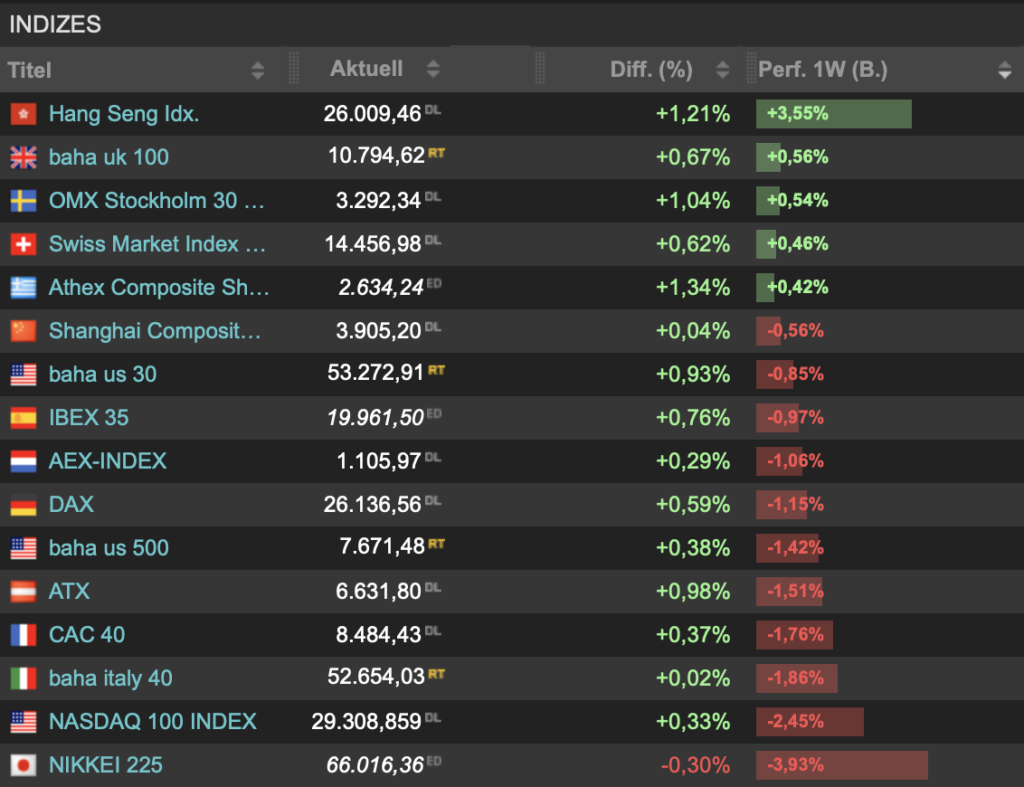Open the Shanghai Composite link

(x=155, y=331)
